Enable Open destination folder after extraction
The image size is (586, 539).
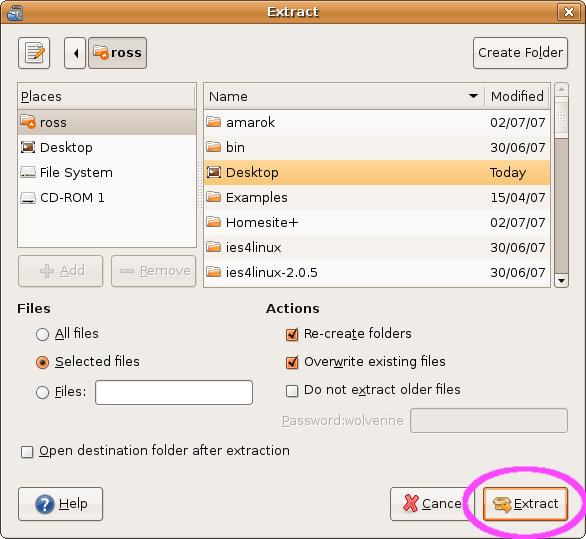coord(27,452)
